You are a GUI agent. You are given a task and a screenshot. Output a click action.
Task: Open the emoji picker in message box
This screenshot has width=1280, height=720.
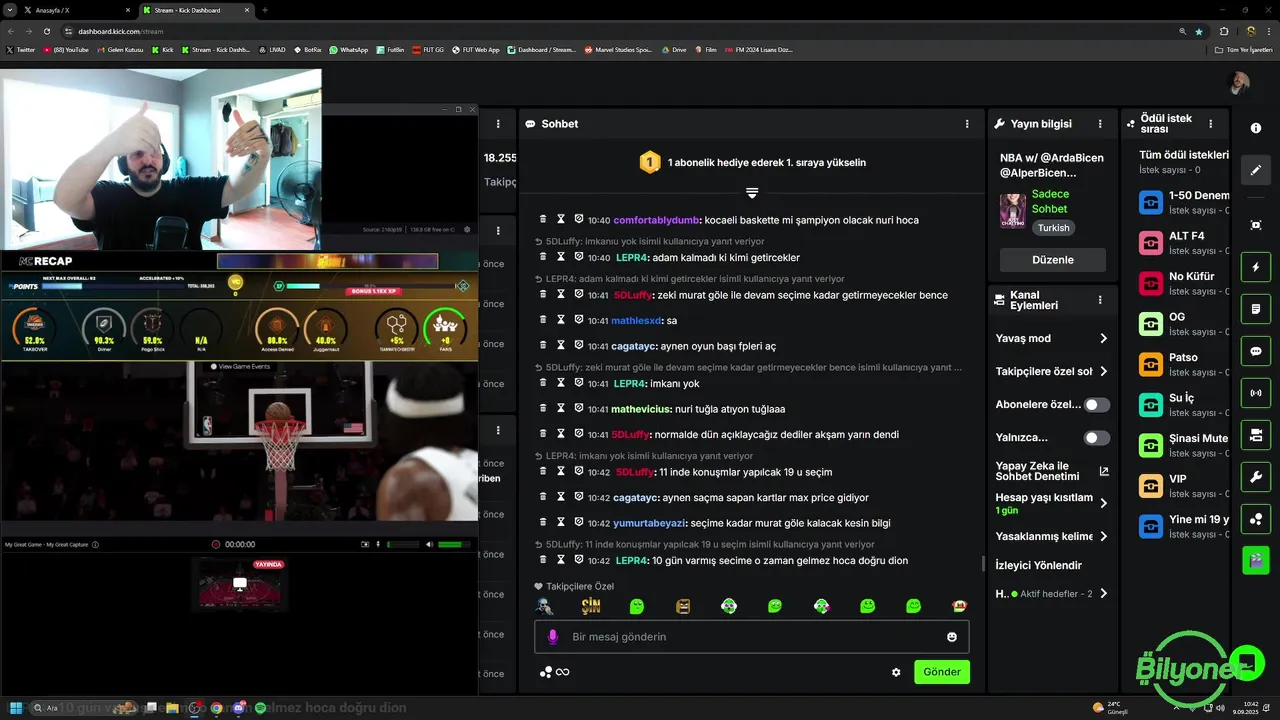[x=952, y=637]
